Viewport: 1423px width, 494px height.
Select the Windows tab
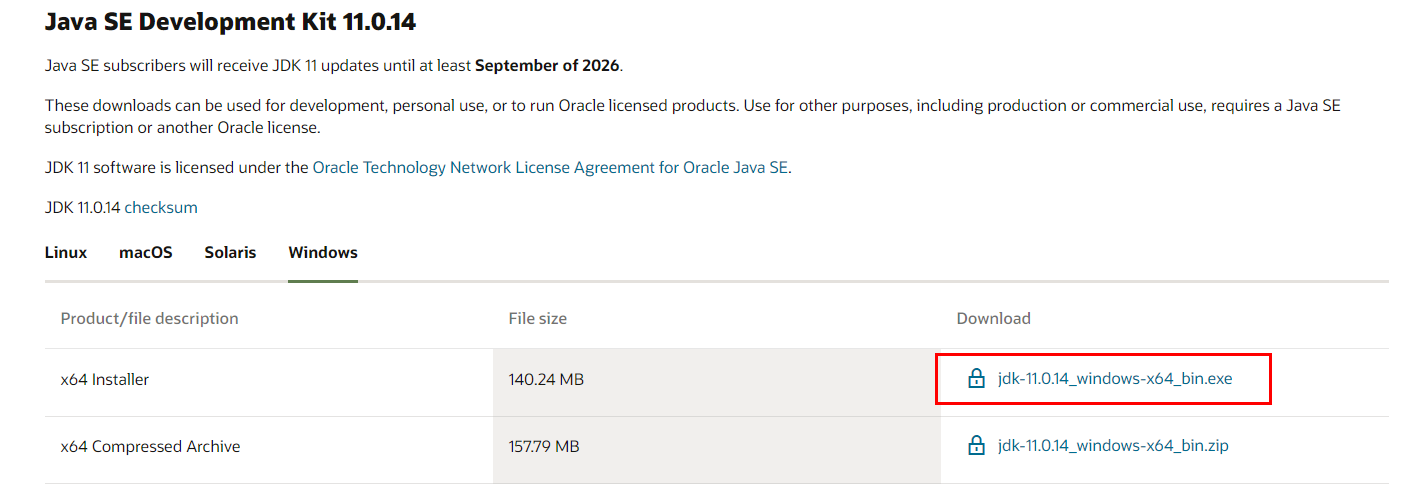323,252
